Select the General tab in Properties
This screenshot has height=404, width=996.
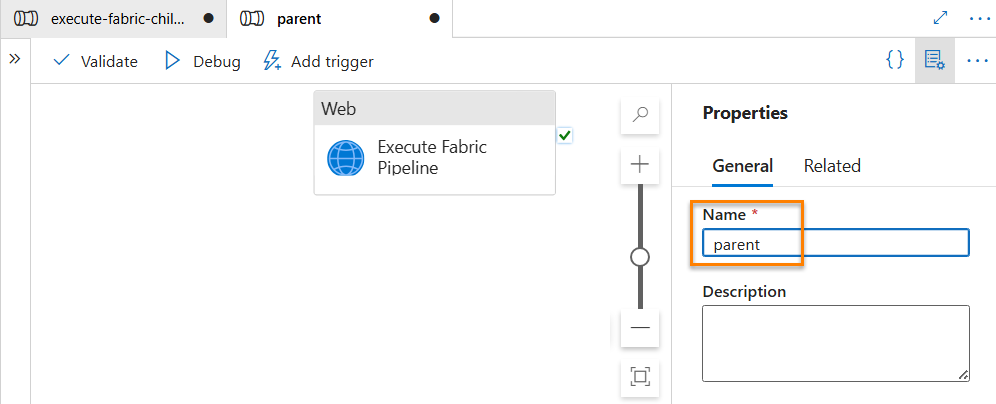coord(743,166)
